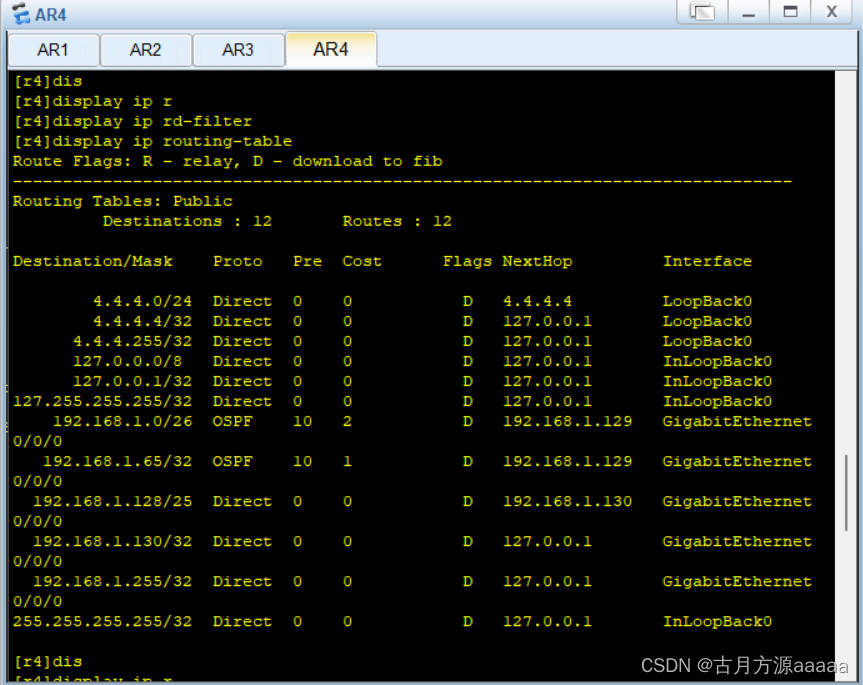Image resolution: width=863 pixels, height=685 pixels.
Task: Click the 'display ip routing-table' command line
Action: point(153,141)
